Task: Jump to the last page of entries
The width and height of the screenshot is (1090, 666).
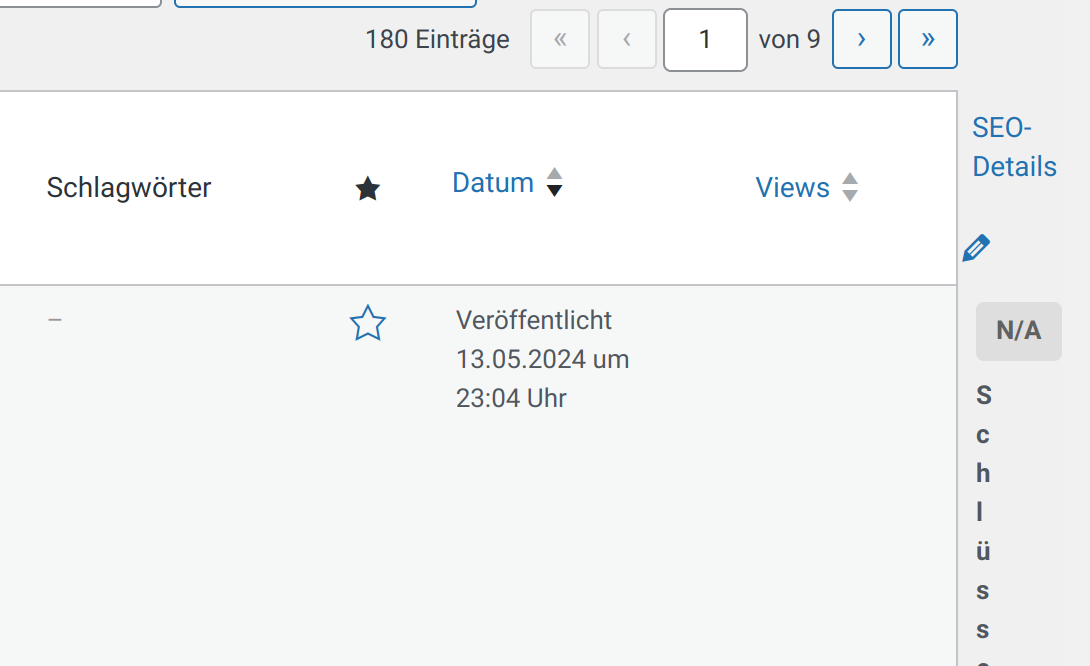Action: click(x=927, y=39)
